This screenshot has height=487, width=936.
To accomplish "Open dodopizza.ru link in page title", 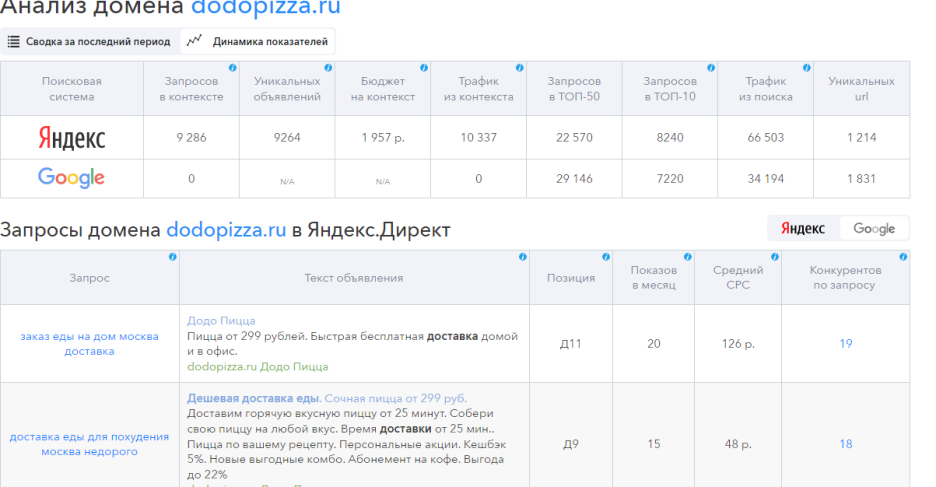I will point(266,8).
